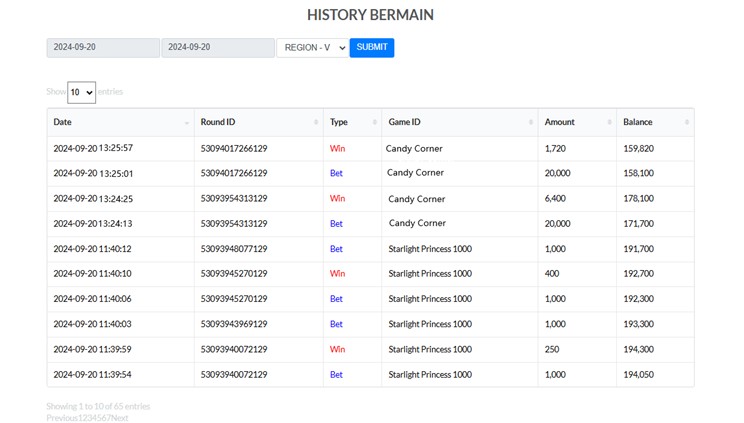The image size is (744, 423).
Task: Click balance value 194,050
Action: (639, 374)
